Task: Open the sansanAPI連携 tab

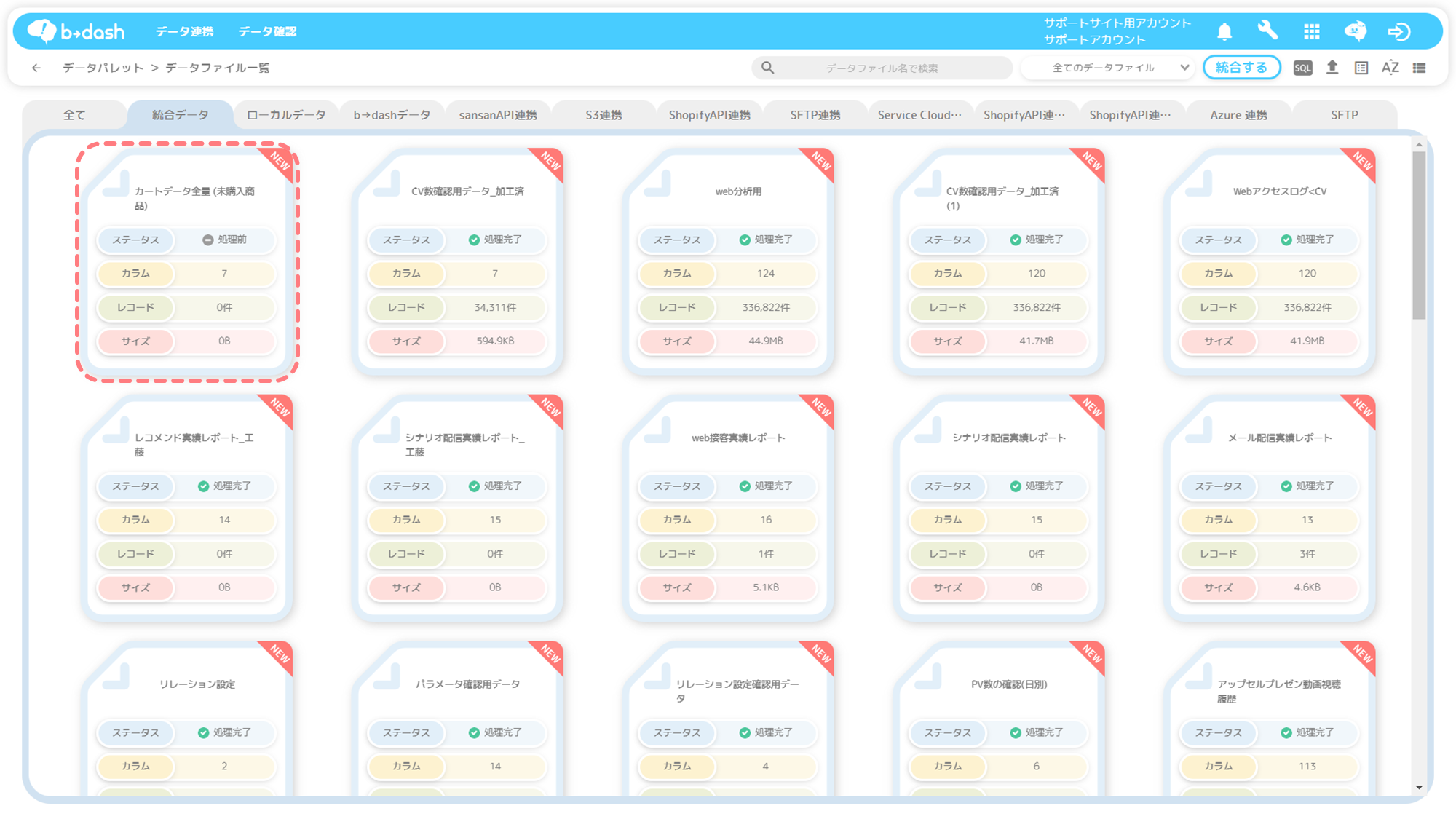Action: 498,115
